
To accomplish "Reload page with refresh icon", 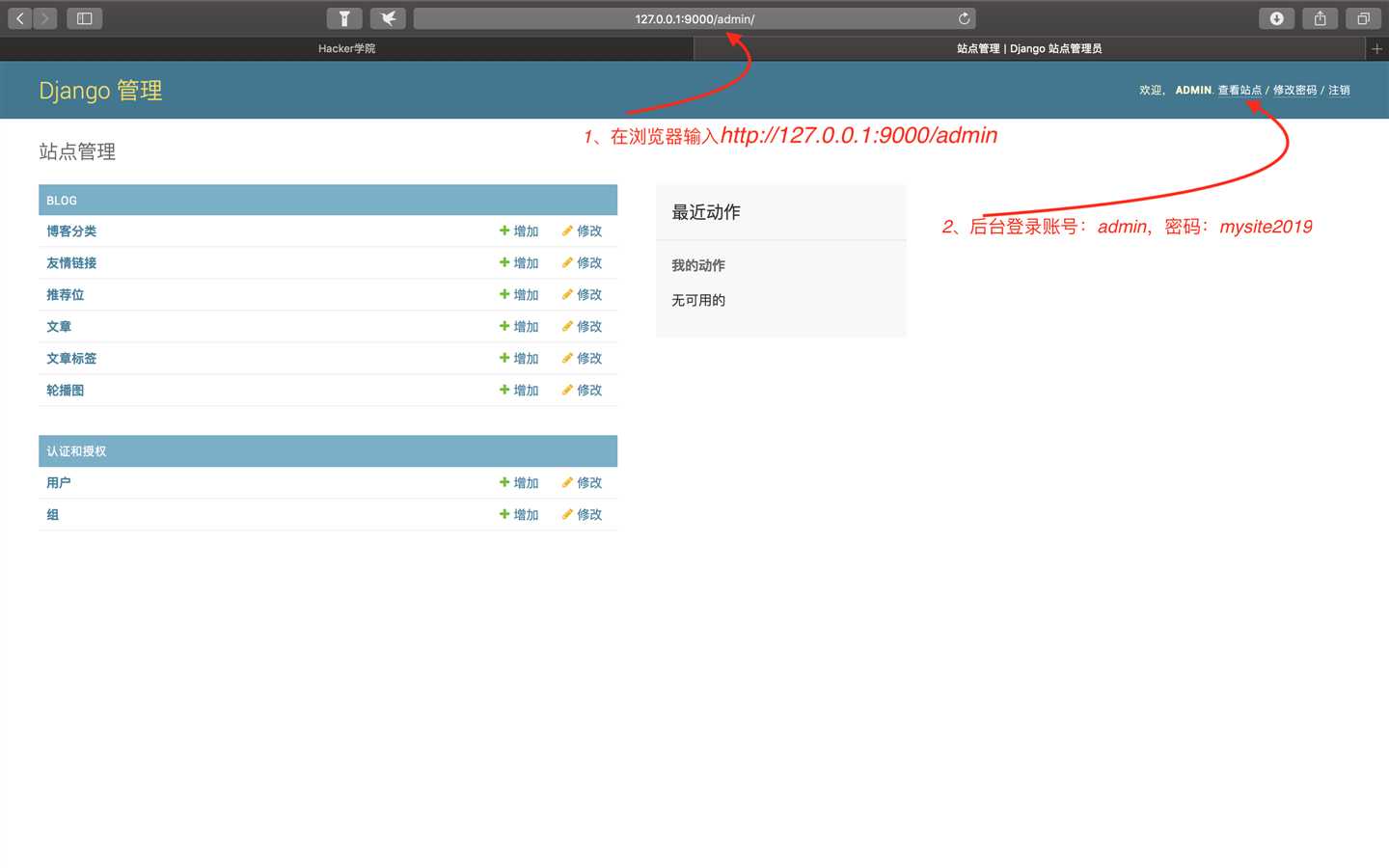I will [x=964, y=18].
